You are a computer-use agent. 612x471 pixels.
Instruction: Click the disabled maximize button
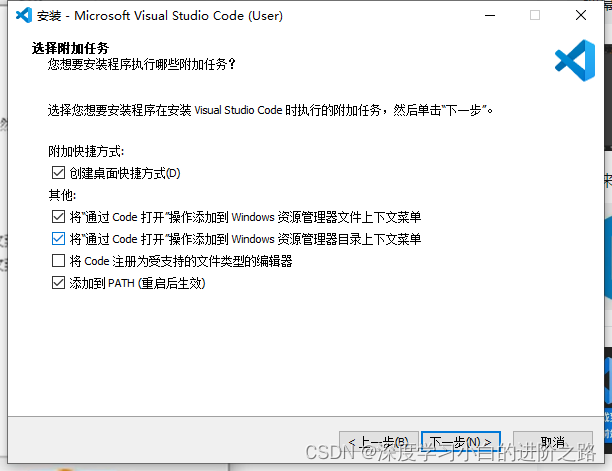coord(535,15)
